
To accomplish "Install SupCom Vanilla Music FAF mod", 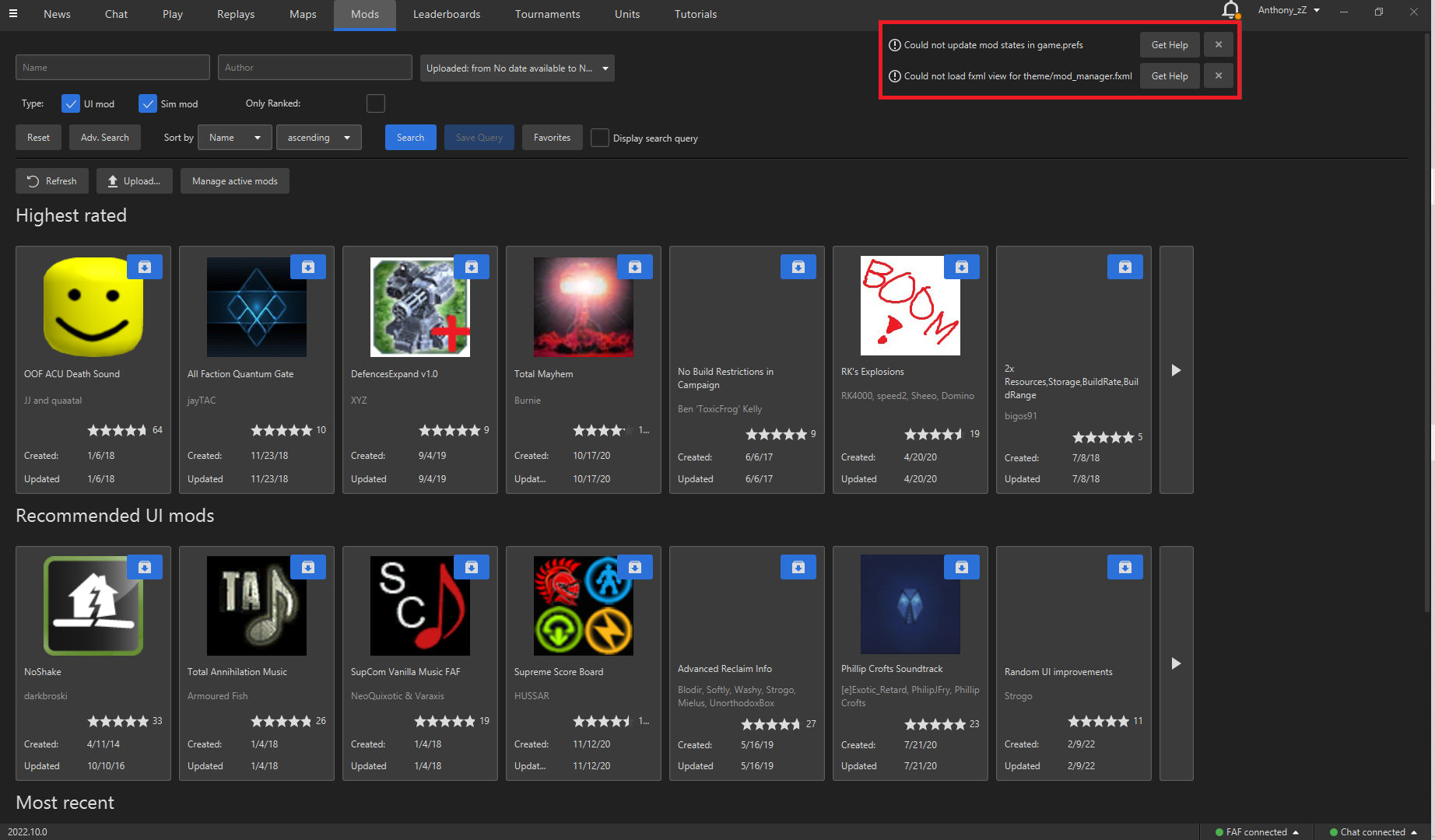I will pyautogui.click(x=472, y=567).
